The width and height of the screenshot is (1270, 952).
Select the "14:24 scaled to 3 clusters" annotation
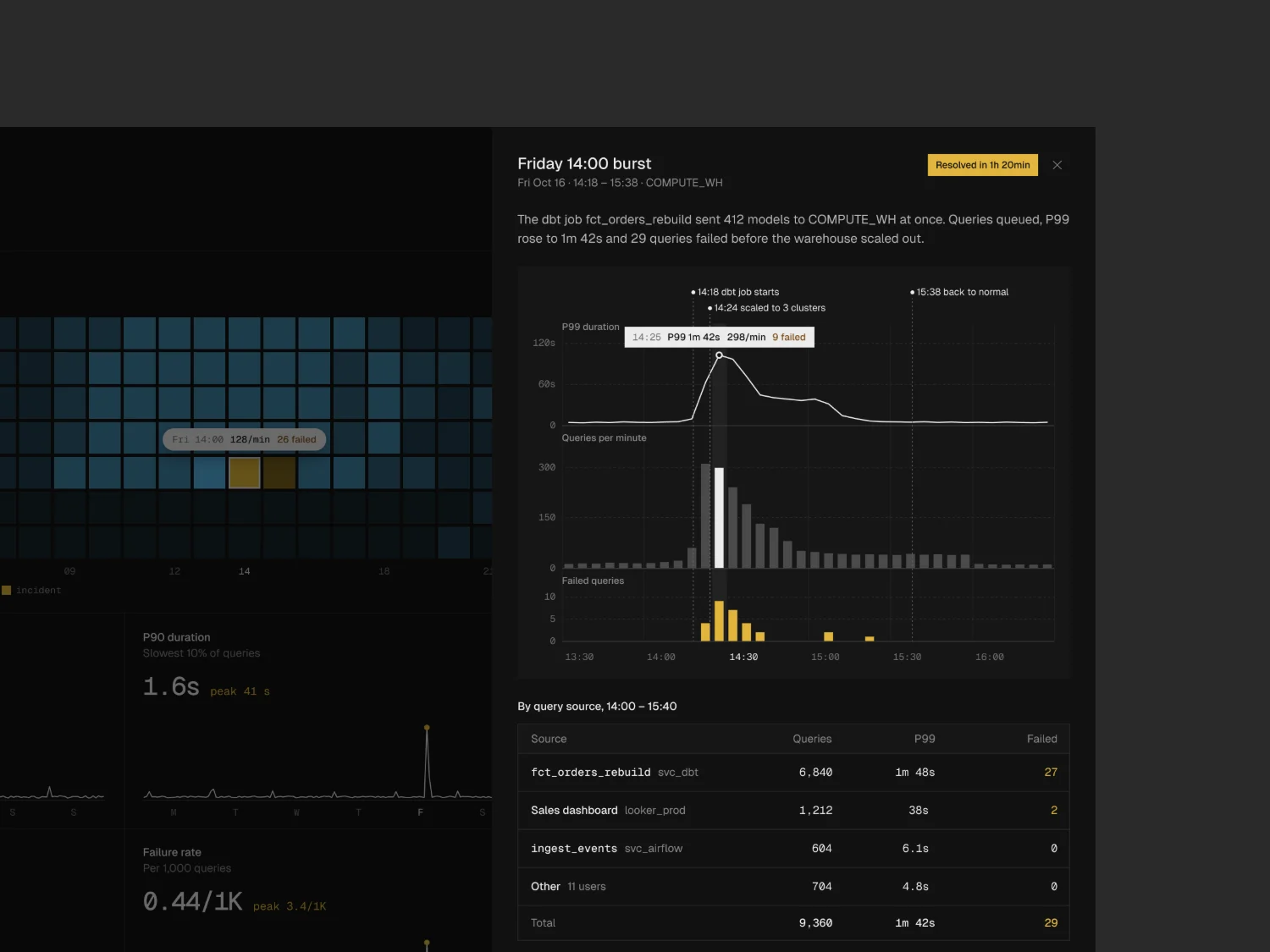(x=767, y=308)
